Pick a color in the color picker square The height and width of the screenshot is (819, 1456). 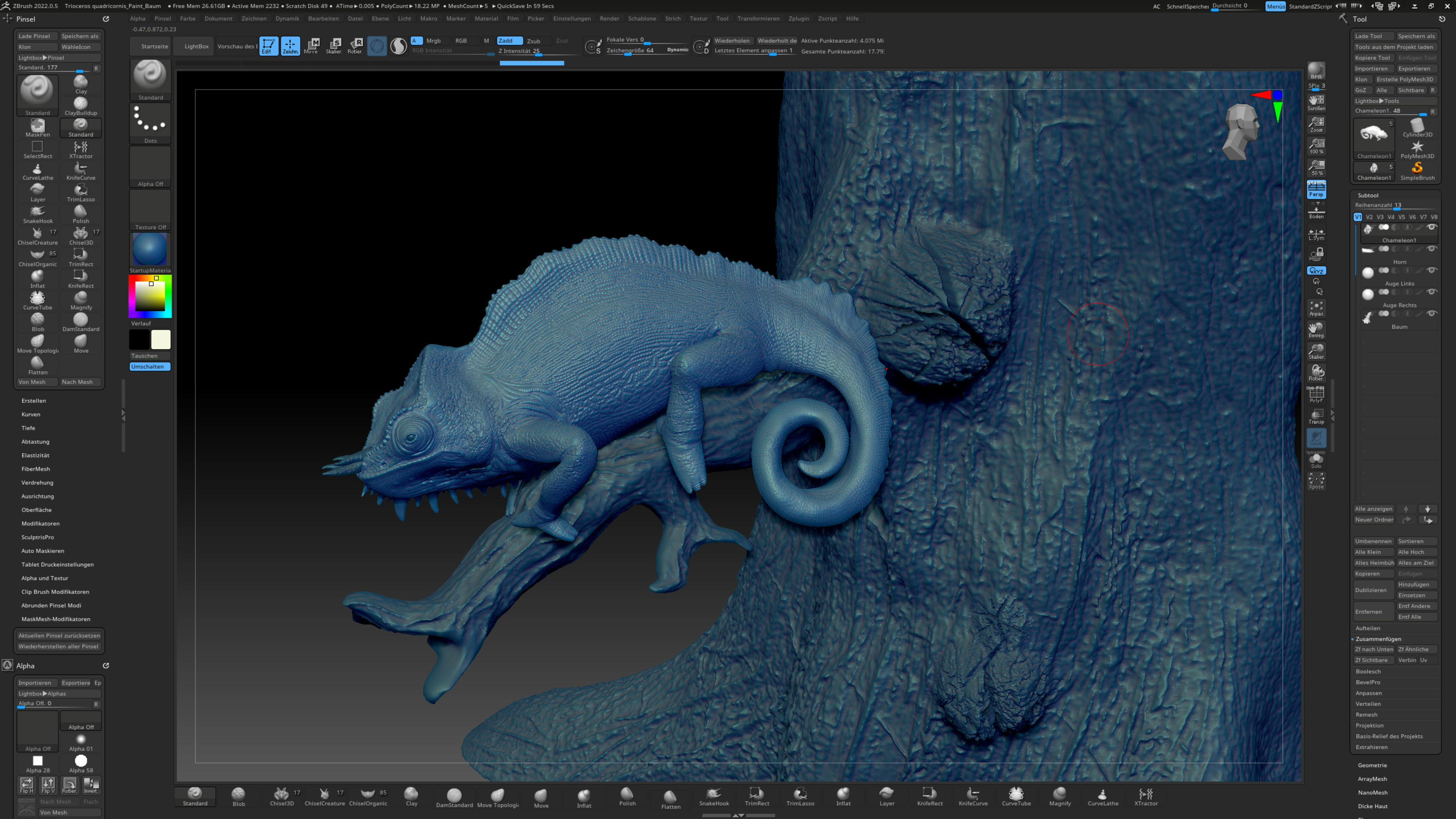pyautogui.click(x=150, y=296)
